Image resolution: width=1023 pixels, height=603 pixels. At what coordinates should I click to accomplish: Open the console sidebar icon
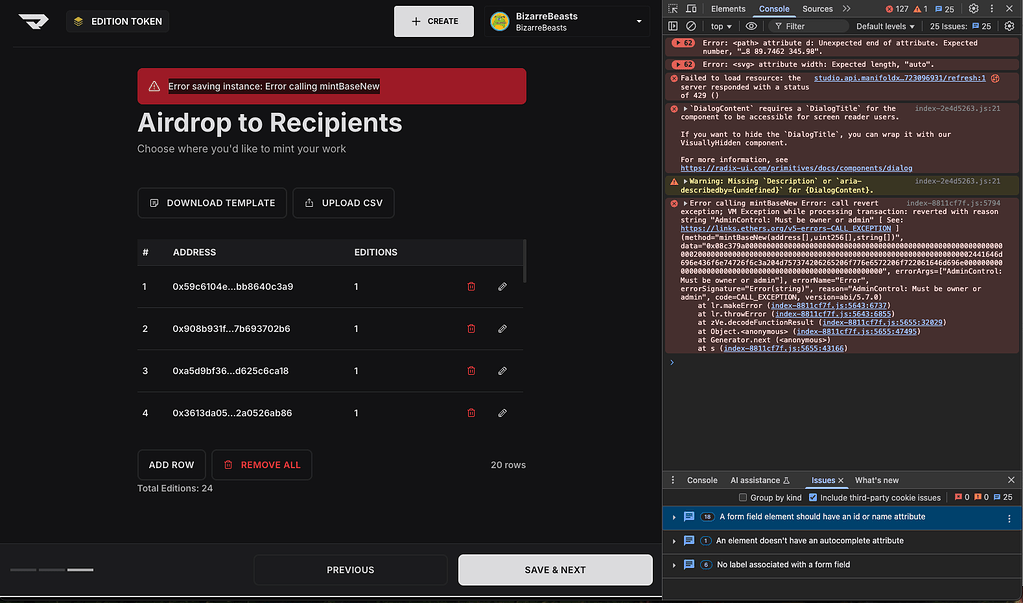[x=674, y=25]
